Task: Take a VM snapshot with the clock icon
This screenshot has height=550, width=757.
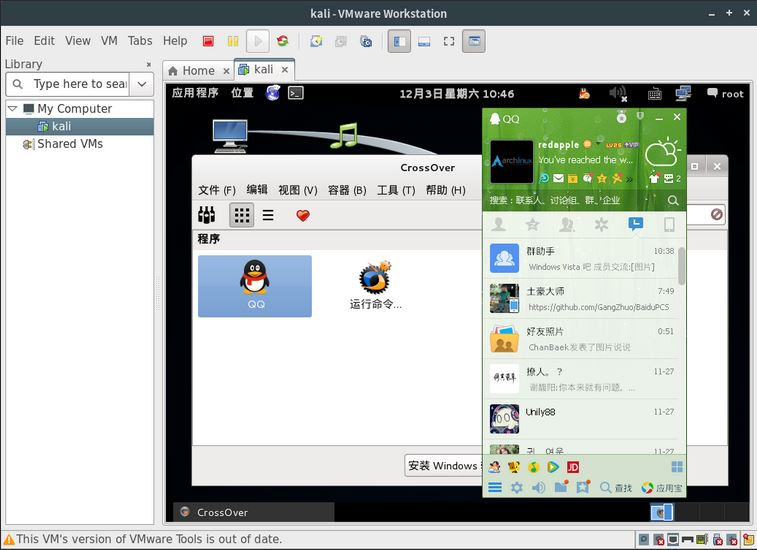Action: point(316,41)
